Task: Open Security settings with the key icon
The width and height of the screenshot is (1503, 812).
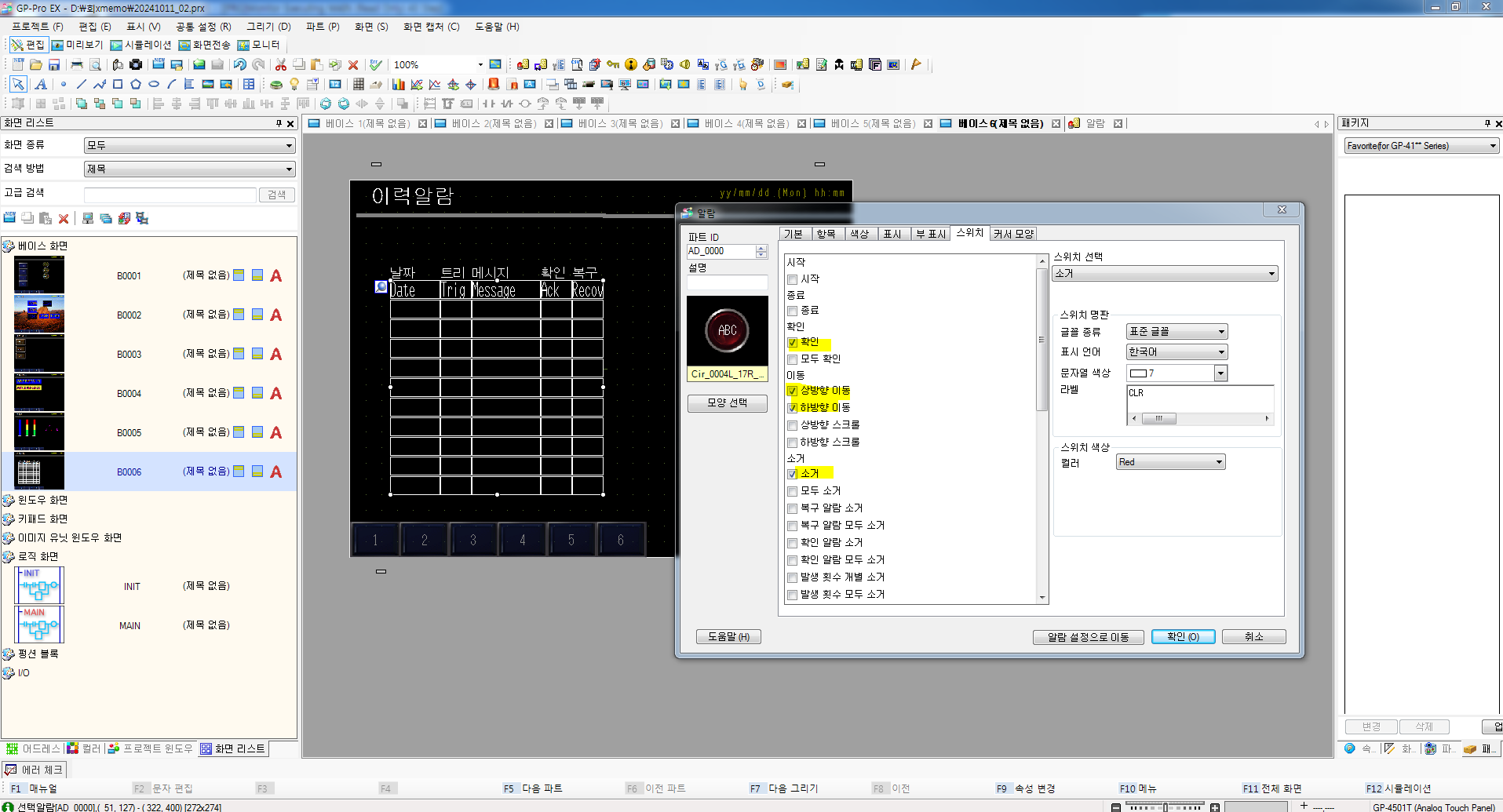Action: (613, 64)
